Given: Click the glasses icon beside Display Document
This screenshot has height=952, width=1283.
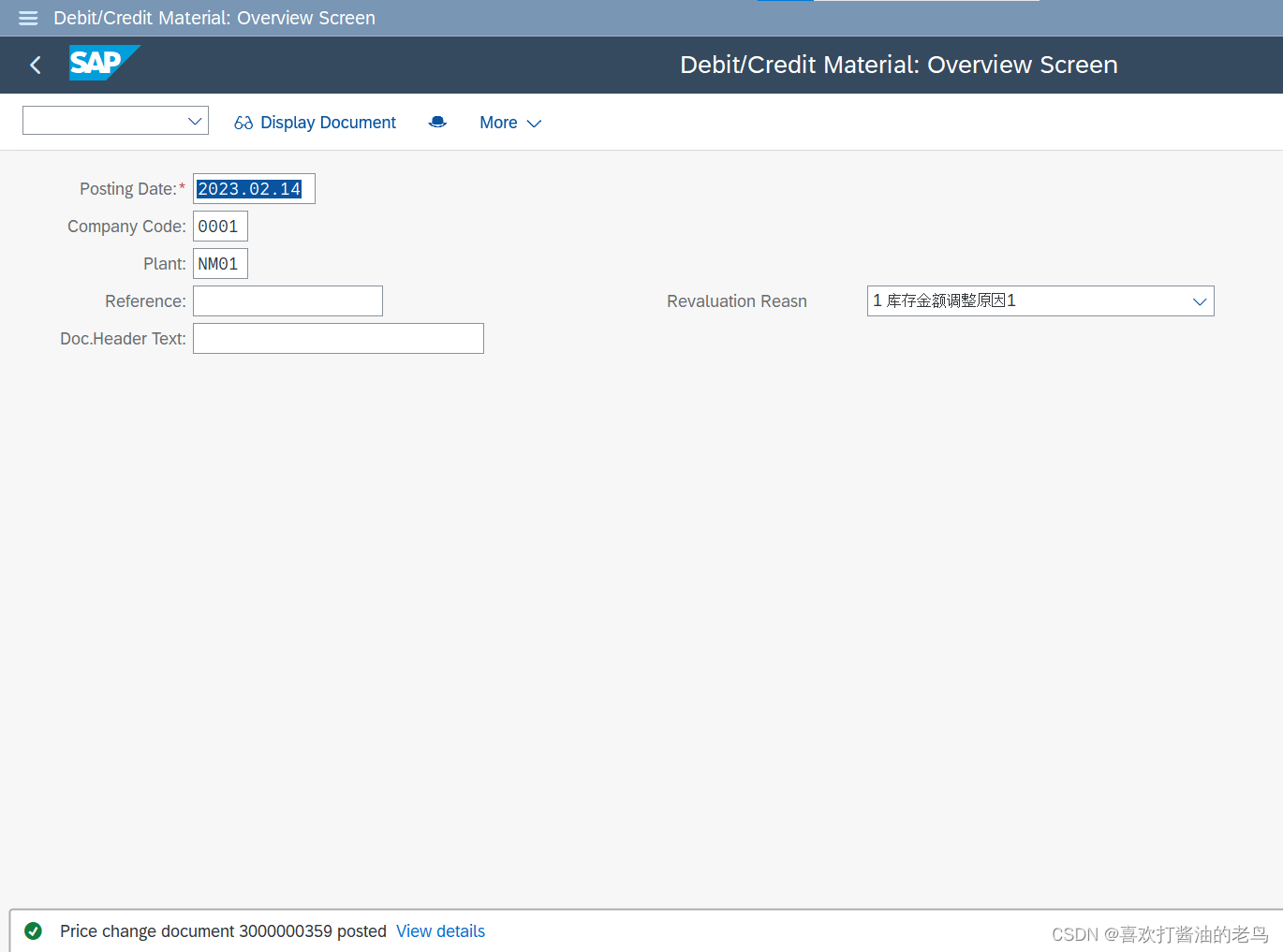Looking at the screenshot, I should tap(243, 122).
